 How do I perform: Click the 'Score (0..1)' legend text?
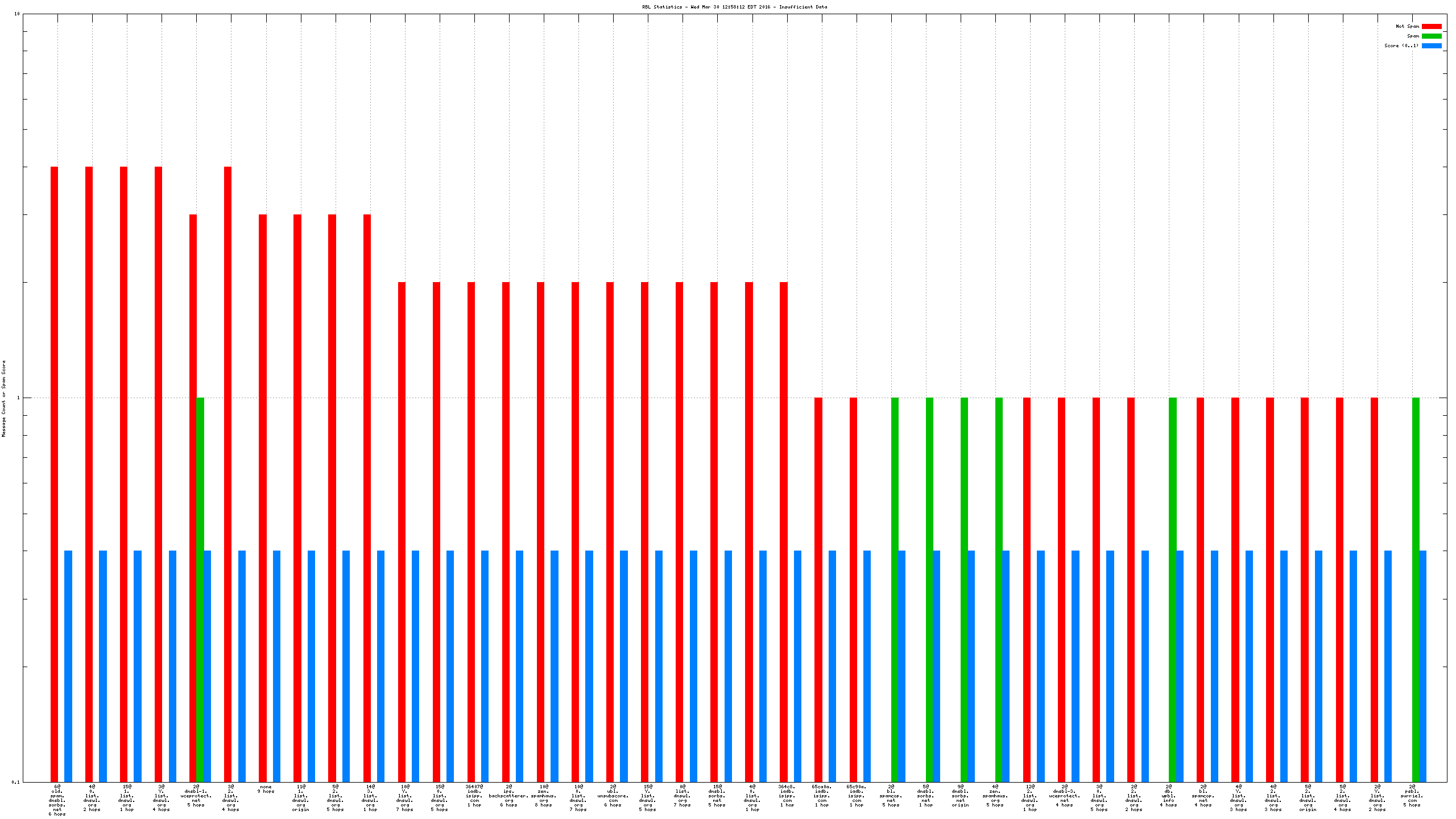pos(1401,45)
